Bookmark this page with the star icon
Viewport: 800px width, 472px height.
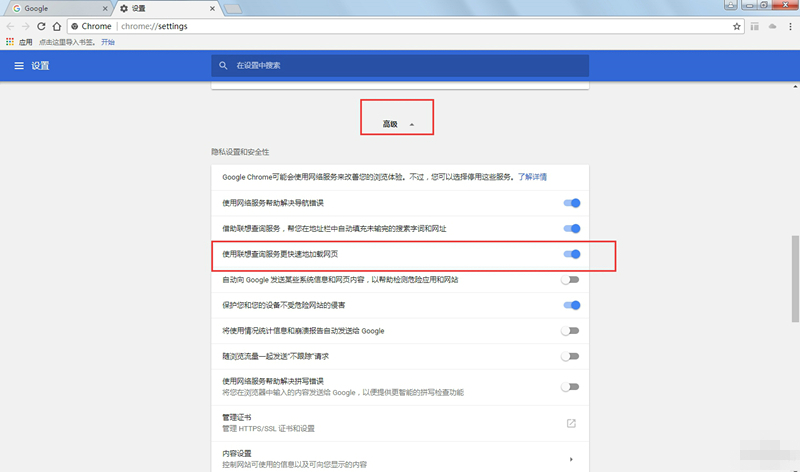click(736, 27)
